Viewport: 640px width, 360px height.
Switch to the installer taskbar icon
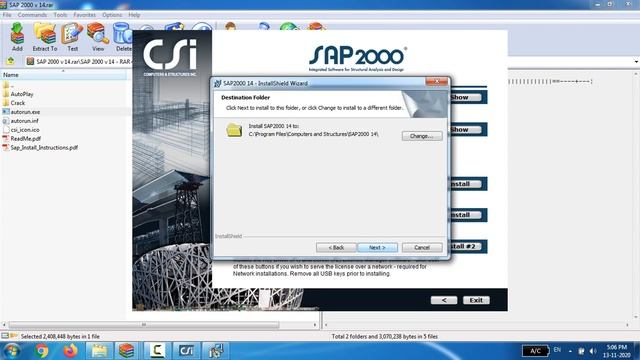[215, 351]
